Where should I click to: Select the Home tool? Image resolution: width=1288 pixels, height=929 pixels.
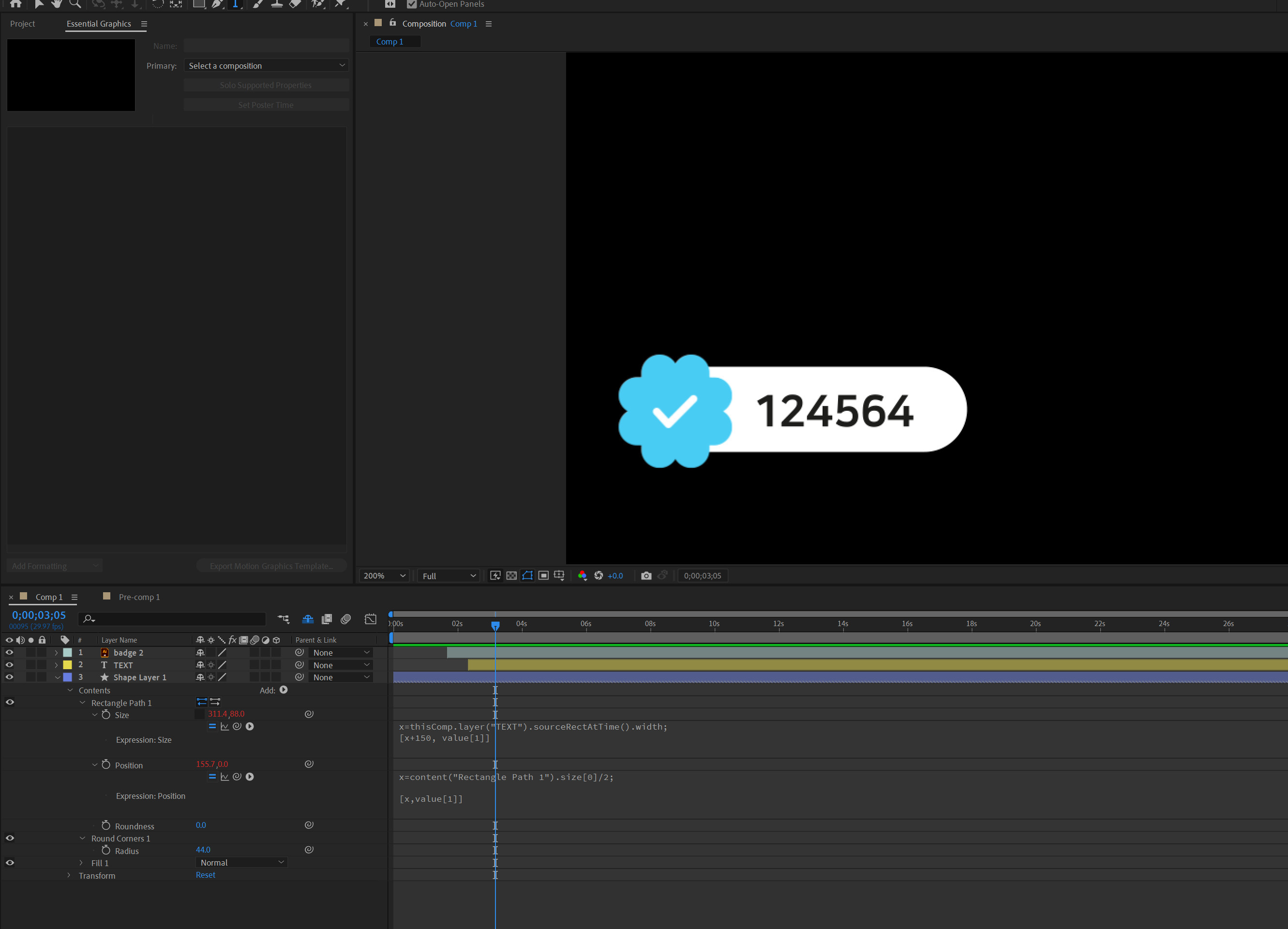(x=16, y=4)
